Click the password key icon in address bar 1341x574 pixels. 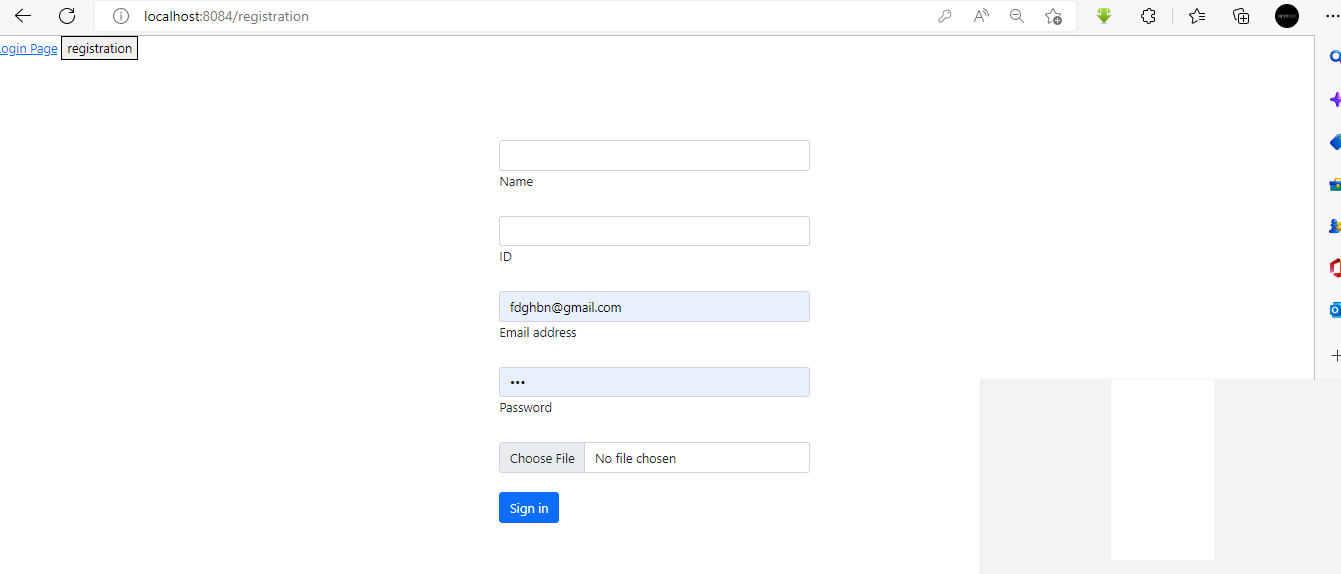pyautogui.click(x=944, y=16)
